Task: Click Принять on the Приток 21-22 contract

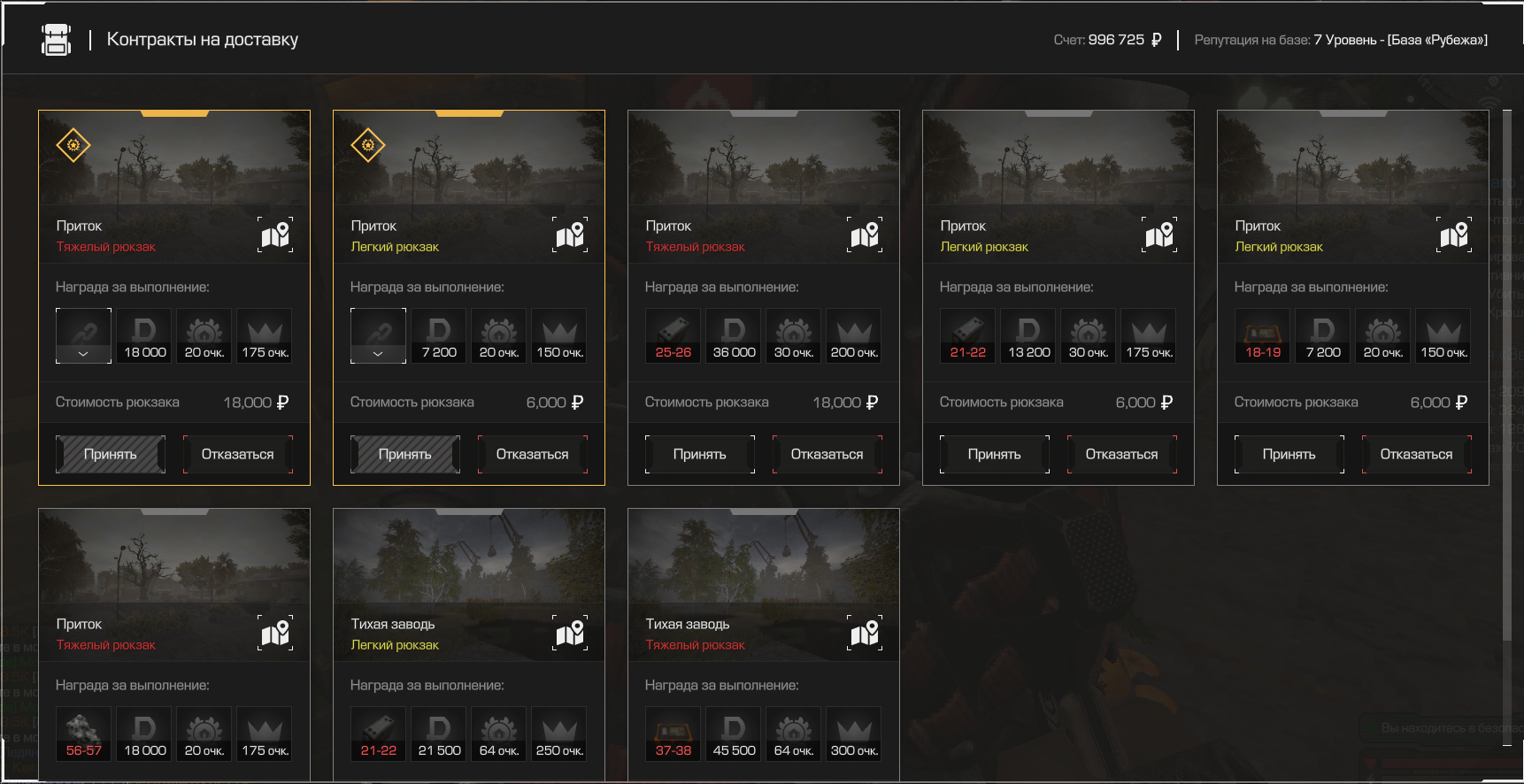Action: pyautogui.click(x=995, y=454)
